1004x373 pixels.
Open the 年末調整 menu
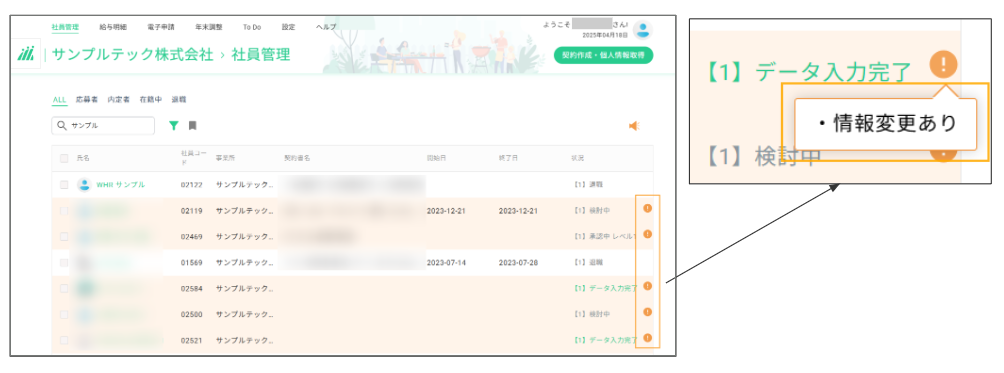pos(208,28)
